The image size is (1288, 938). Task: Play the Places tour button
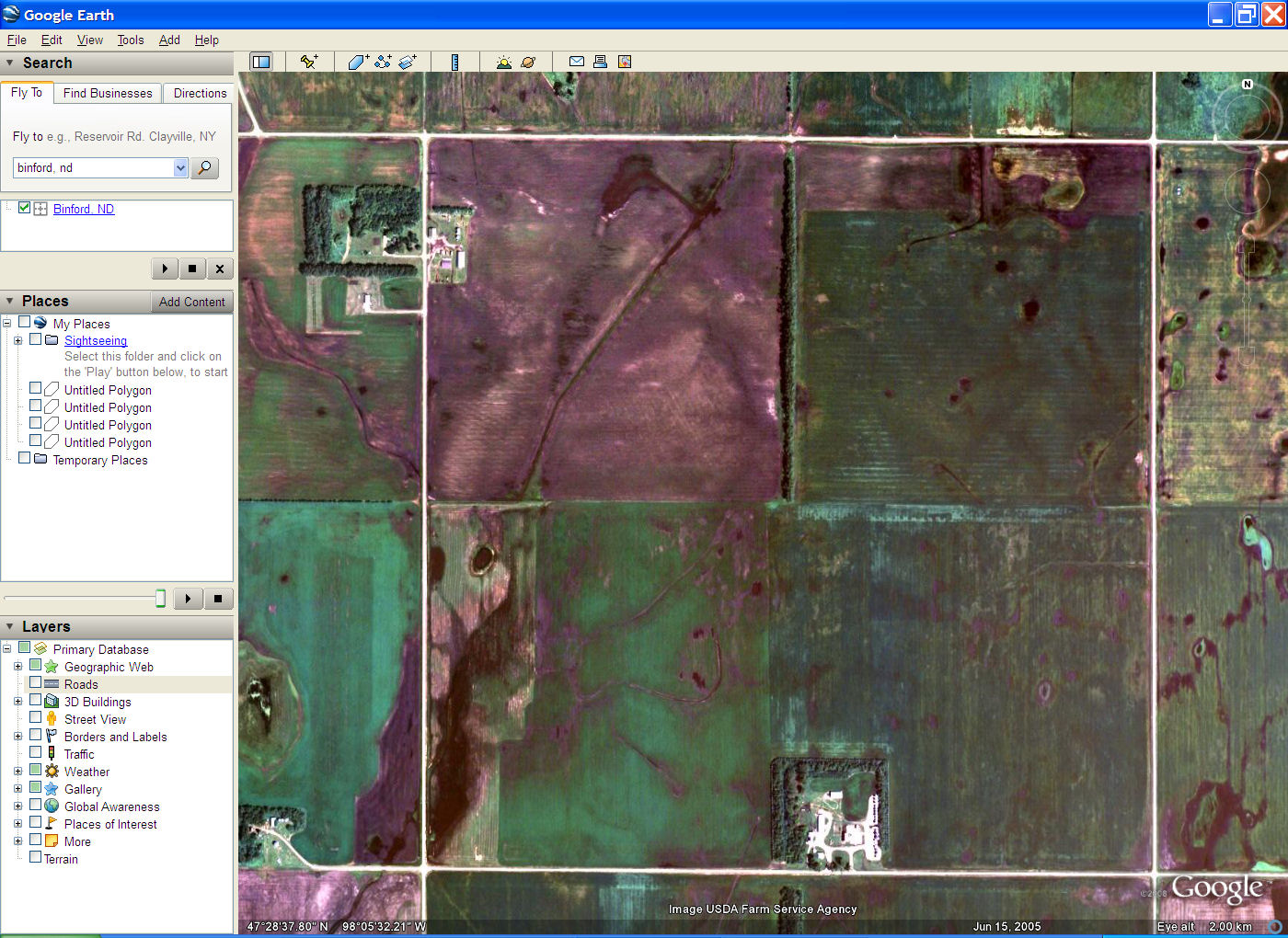(x=189, y=599)
